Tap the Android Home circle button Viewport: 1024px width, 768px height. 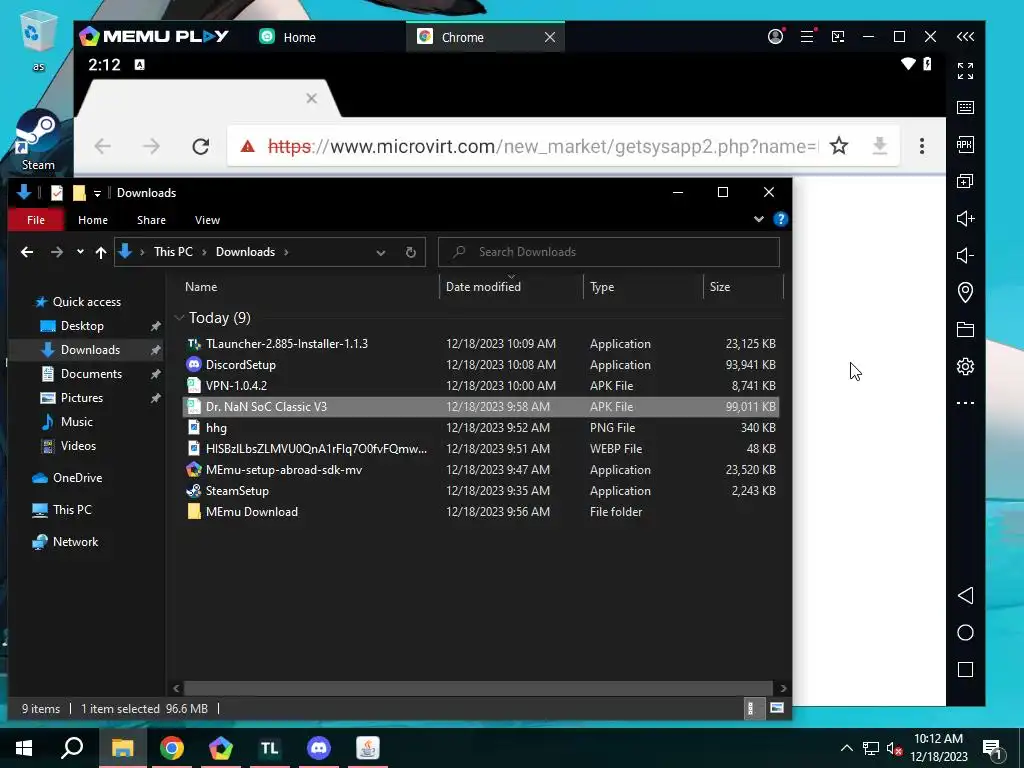[965, 632]
